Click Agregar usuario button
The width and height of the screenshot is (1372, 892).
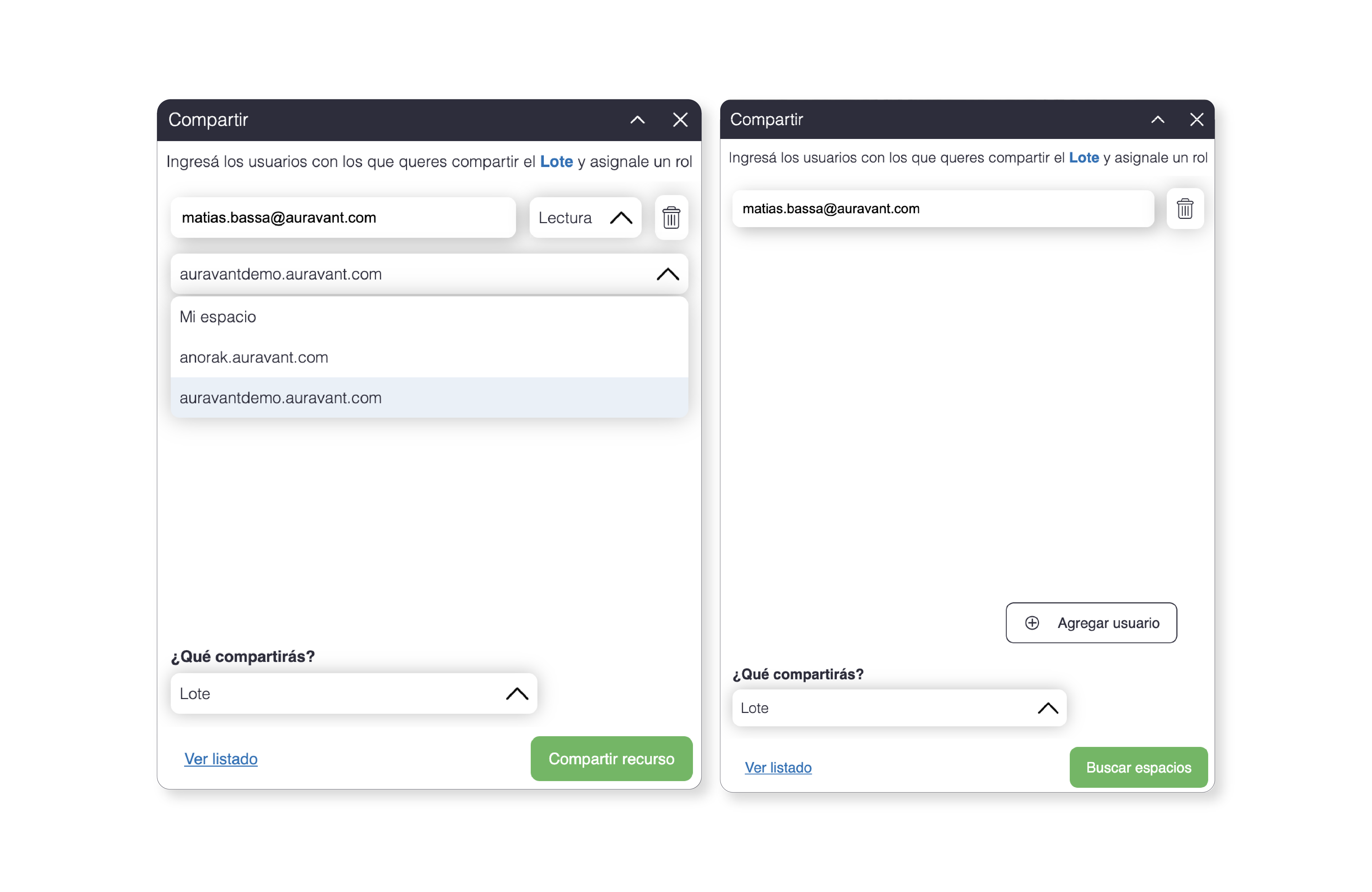click(x=1091, y=623)
